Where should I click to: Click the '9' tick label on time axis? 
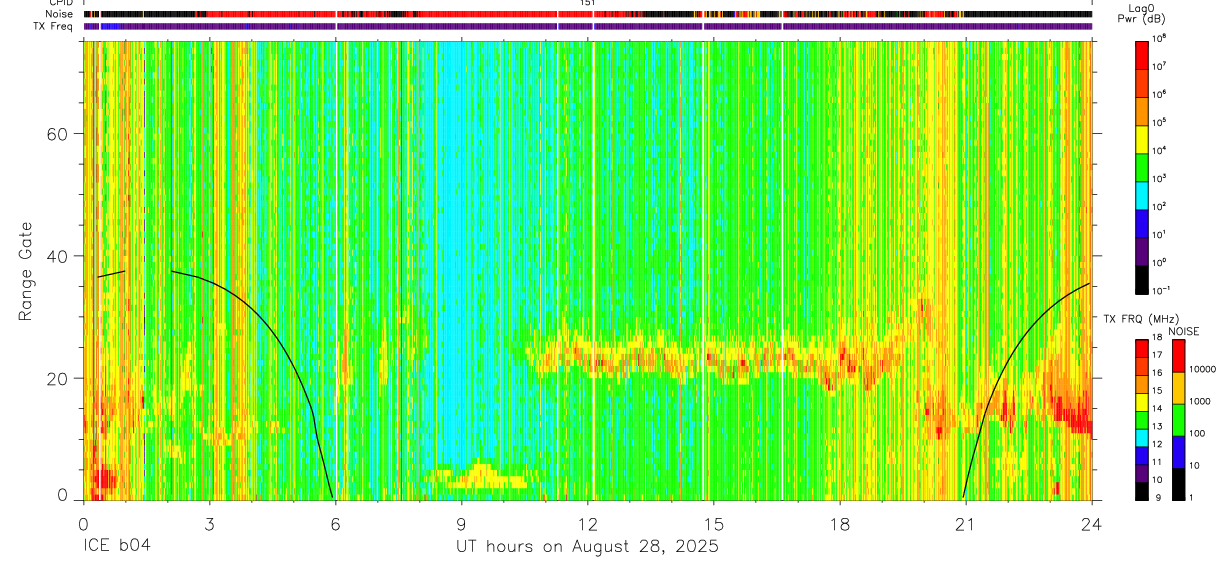[461, 523]
